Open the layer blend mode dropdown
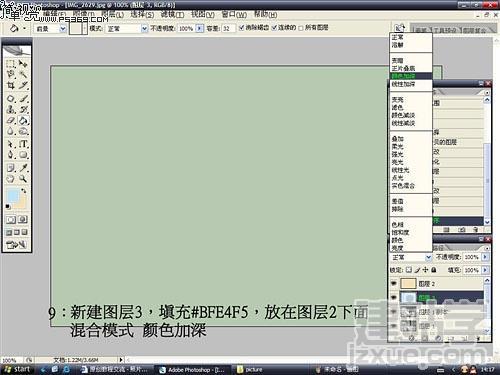Image resolution: width=500 pixels, height=375 pixels. 411,257
